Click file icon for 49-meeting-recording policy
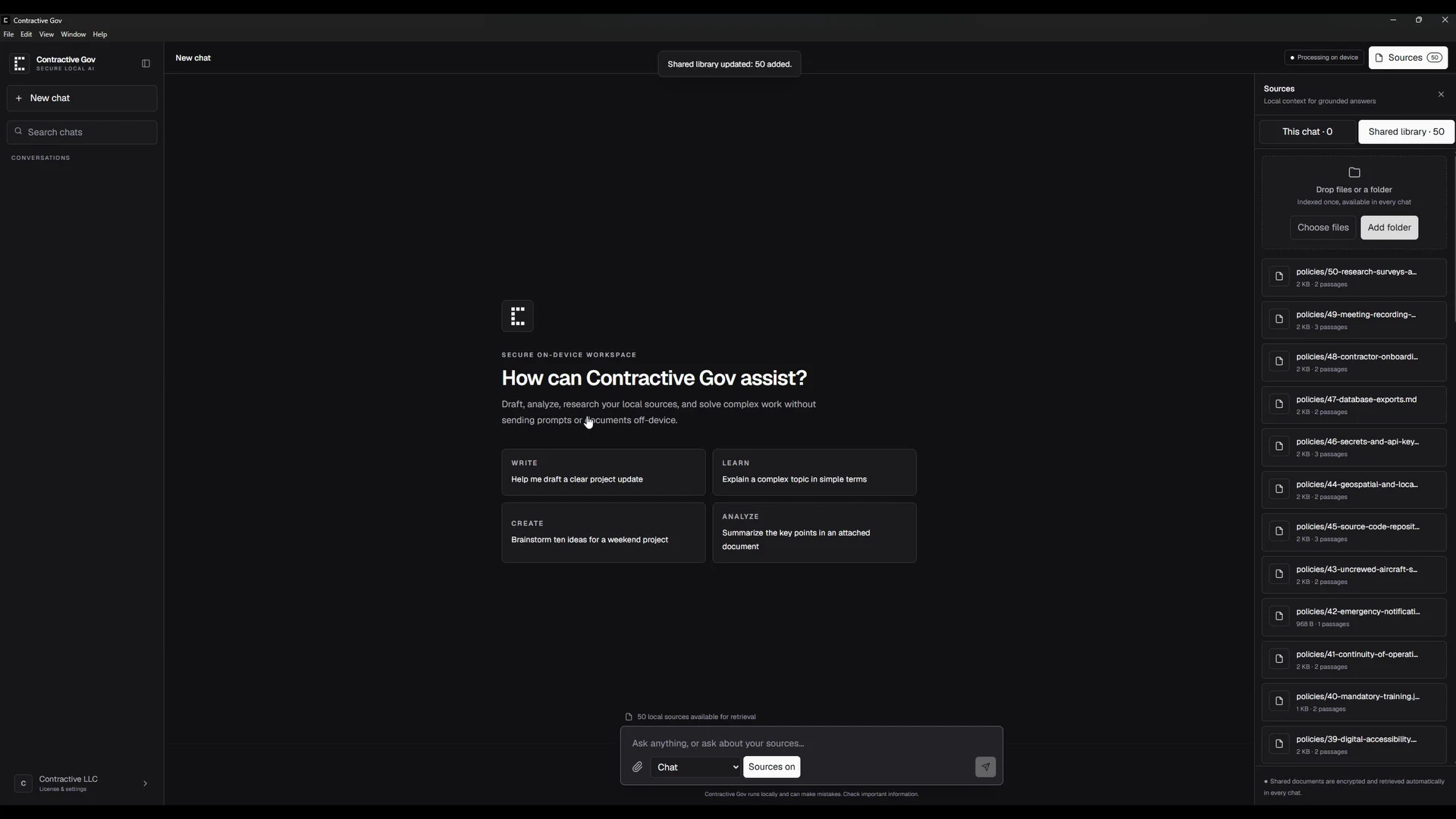 [1279, 319]
